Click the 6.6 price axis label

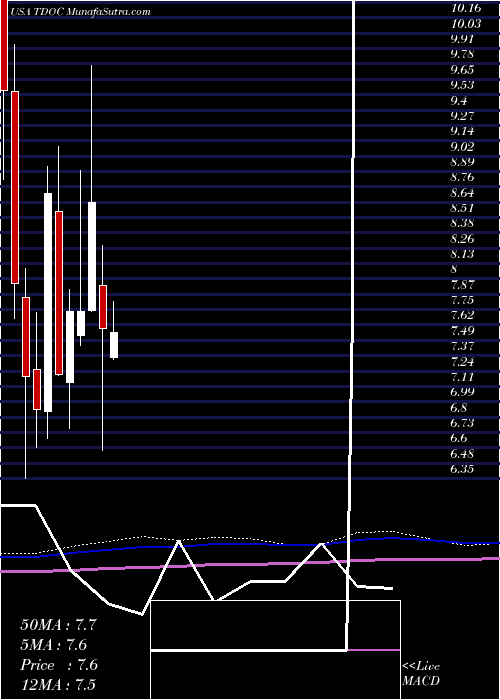459,439
